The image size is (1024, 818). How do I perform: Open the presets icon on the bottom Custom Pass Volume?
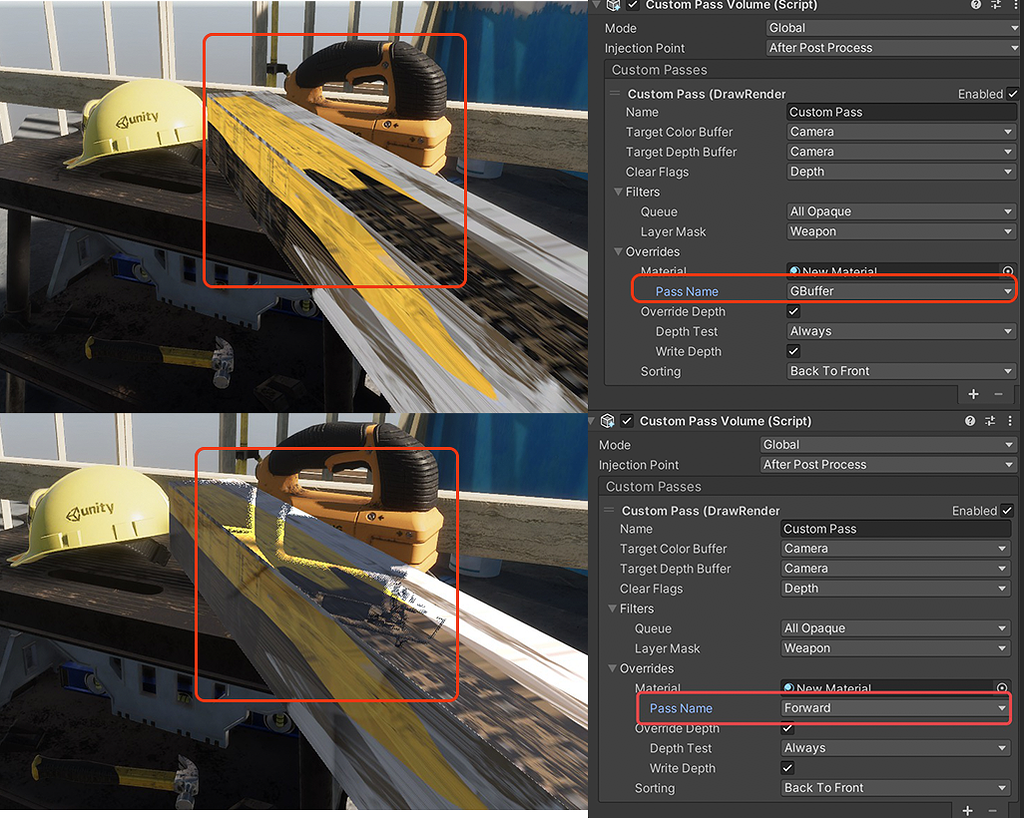tap(989, 421)
